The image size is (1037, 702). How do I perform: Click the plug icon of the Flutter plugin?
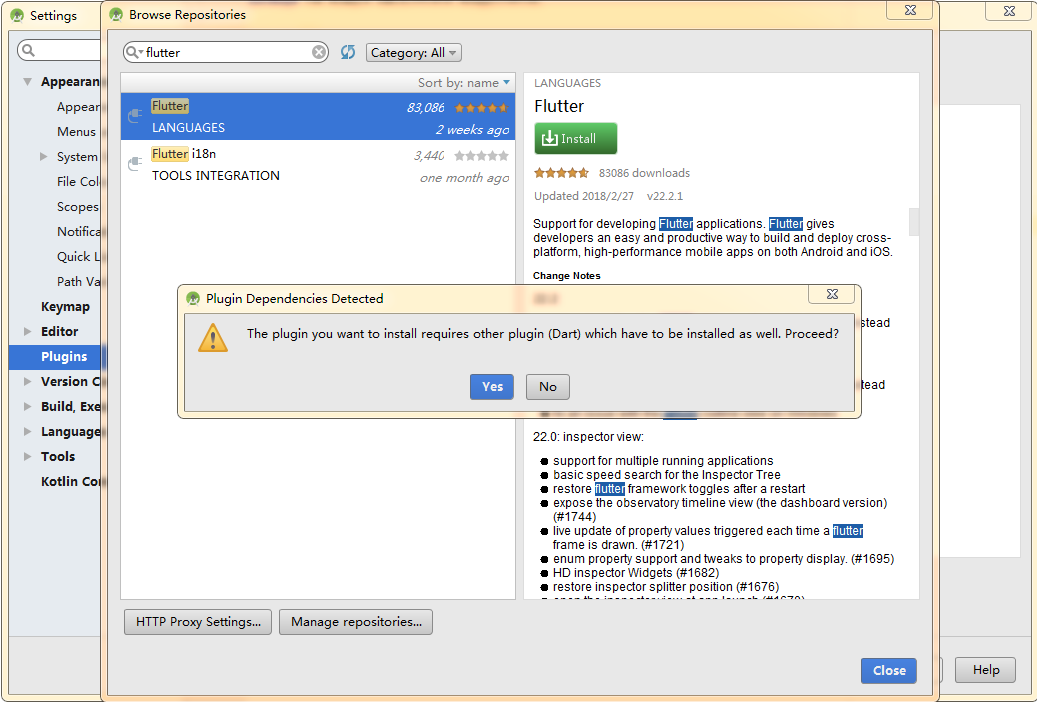[135, 116]
